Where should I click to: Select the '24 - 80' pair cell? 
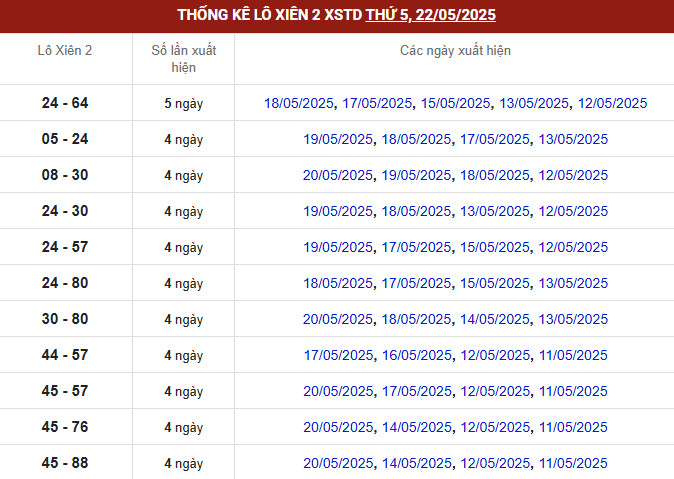click(x=65, y=283)
